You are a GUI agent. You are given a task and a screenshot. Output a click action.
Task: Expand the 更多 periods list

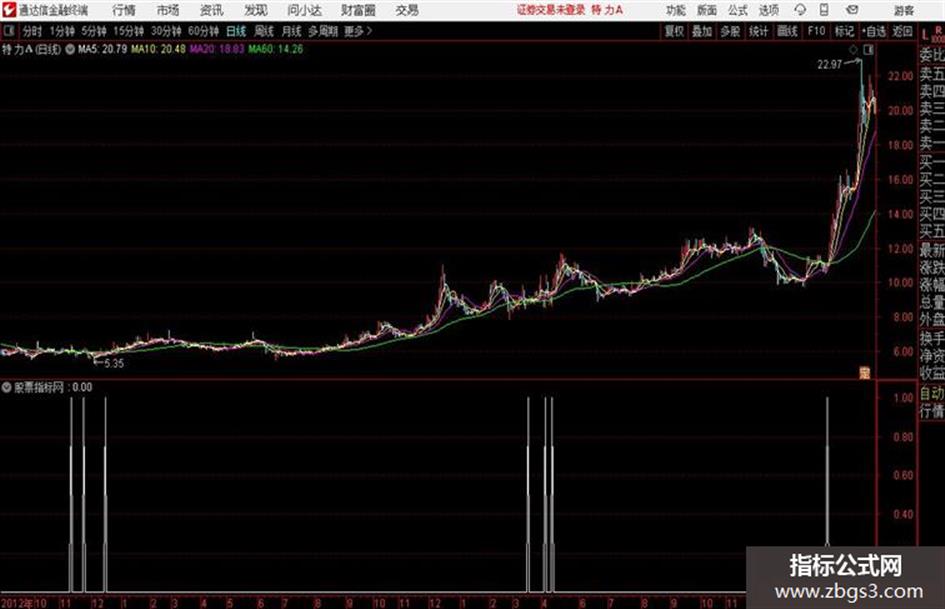pyautogui.click(x=358, y=31)
